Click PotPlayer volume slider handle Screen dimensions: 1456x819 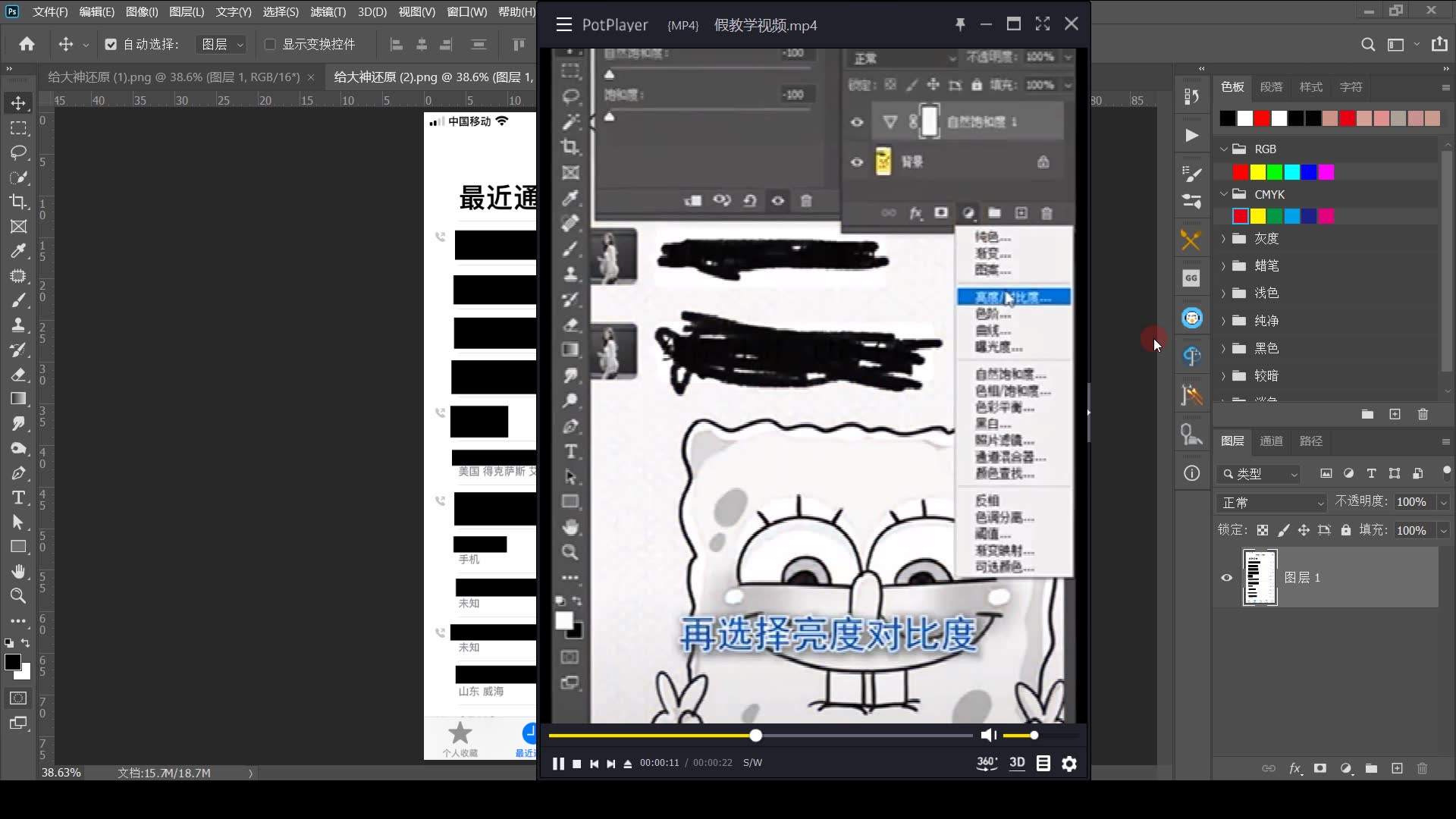(1034, 735)
